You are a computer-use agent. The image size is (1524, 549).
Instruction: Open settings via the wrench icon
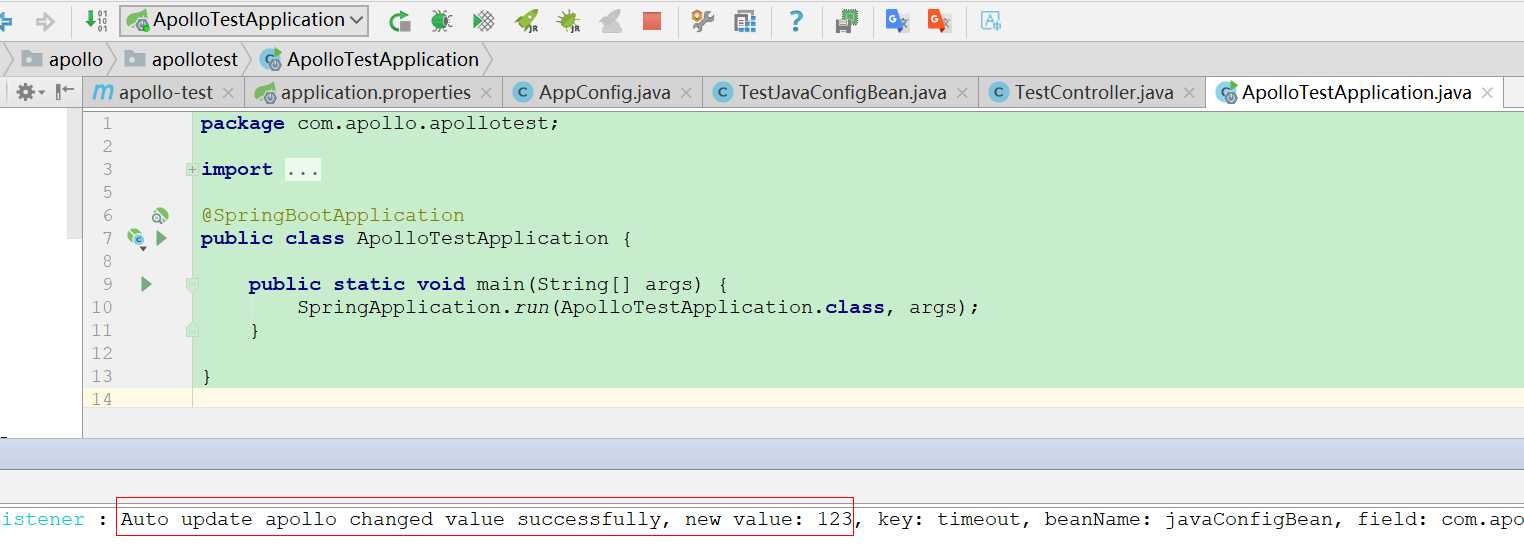click(703, 20)
